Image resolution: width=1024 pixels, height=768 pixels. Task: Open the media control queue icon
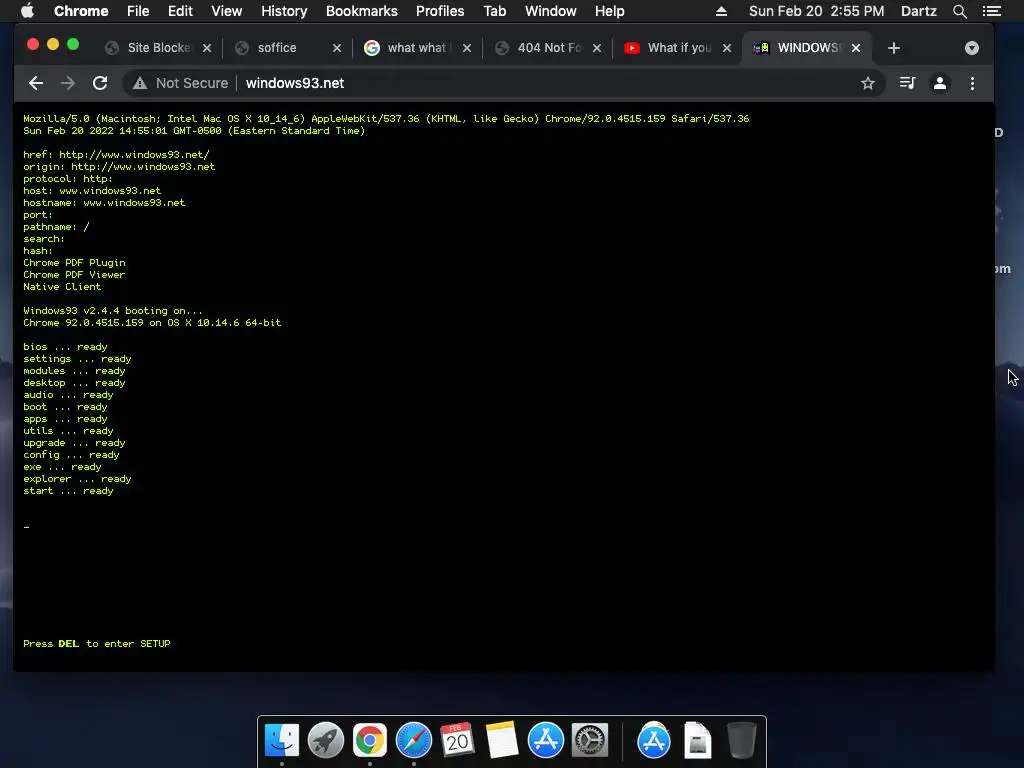[x=907, y=83]
